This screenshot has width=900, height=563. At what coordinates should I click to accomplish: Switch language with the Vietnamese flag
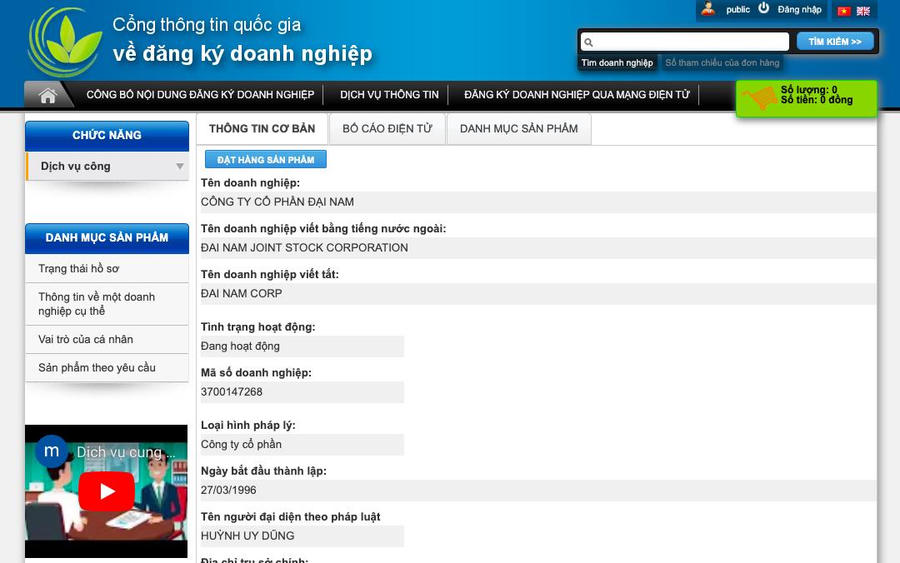tap(844, 11)
